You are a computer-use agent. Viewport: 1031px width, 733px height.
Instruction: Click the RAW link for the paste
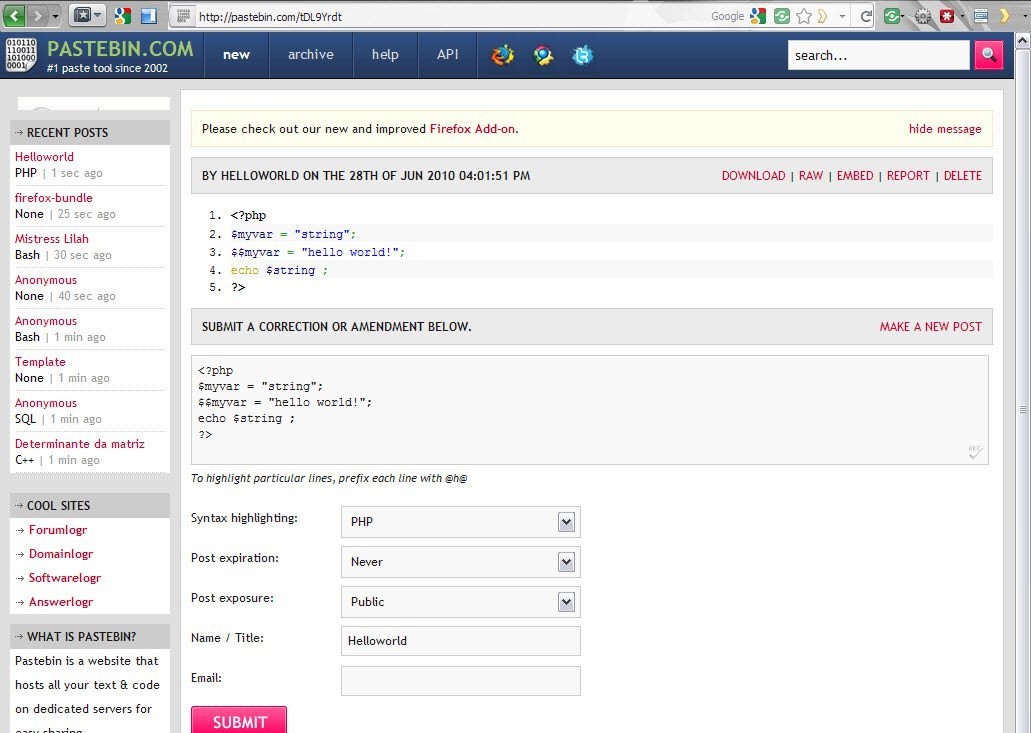[x=810, y=175]
